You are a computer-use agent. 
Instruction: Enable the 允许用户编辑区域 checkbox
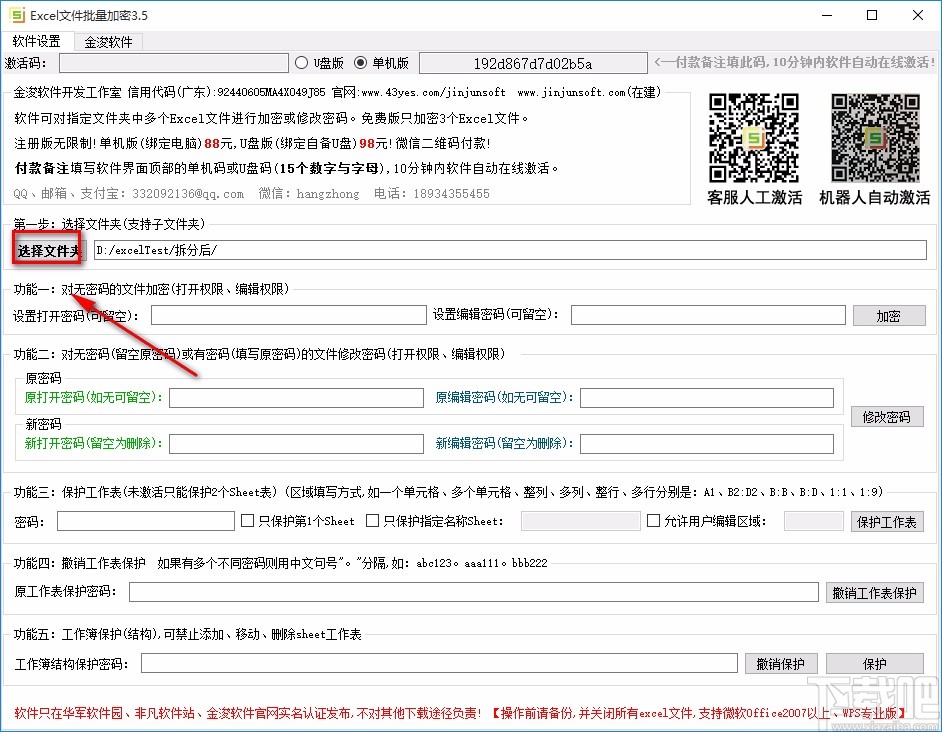pos(654,520)
